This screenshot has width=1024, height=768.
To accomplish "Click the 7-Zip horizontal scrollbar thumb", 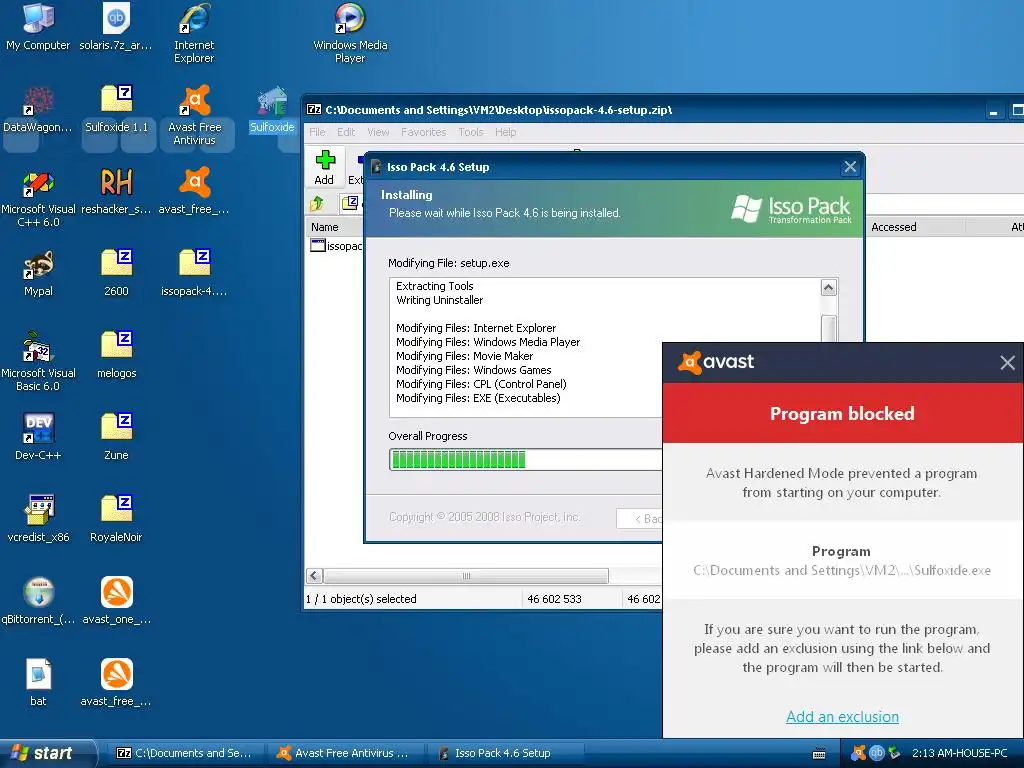I will (466, 576).
